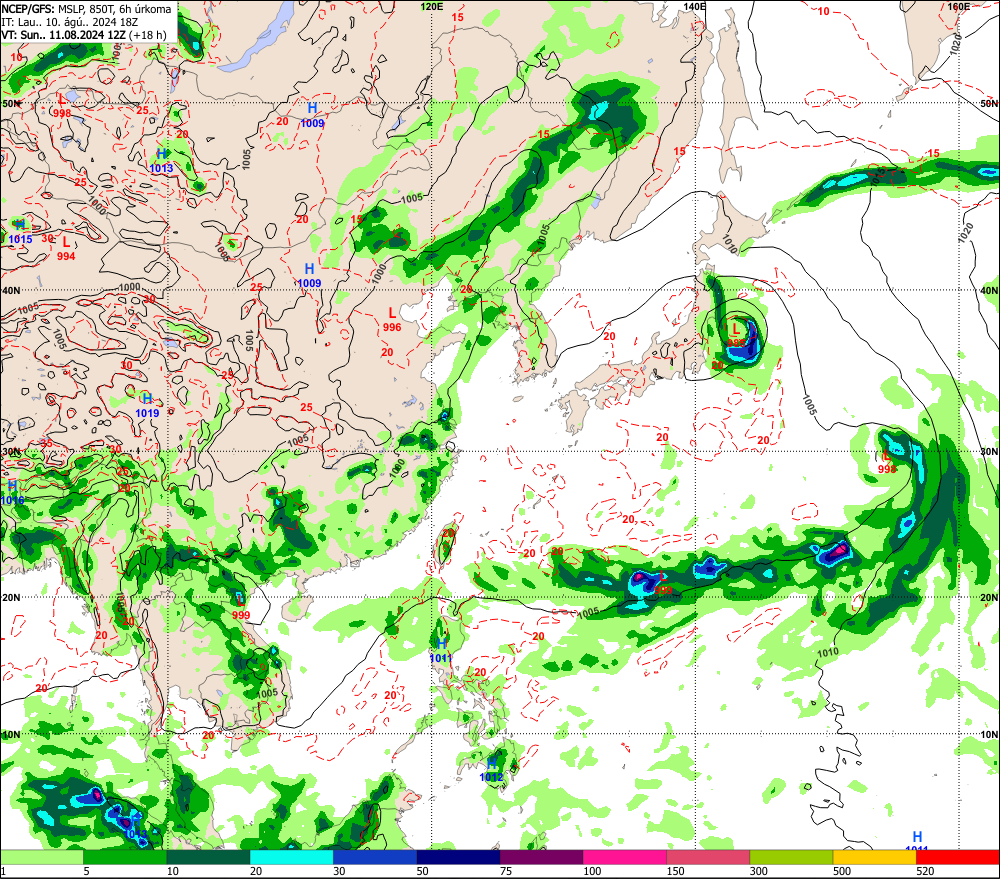Click the legend value "500"

842,871
